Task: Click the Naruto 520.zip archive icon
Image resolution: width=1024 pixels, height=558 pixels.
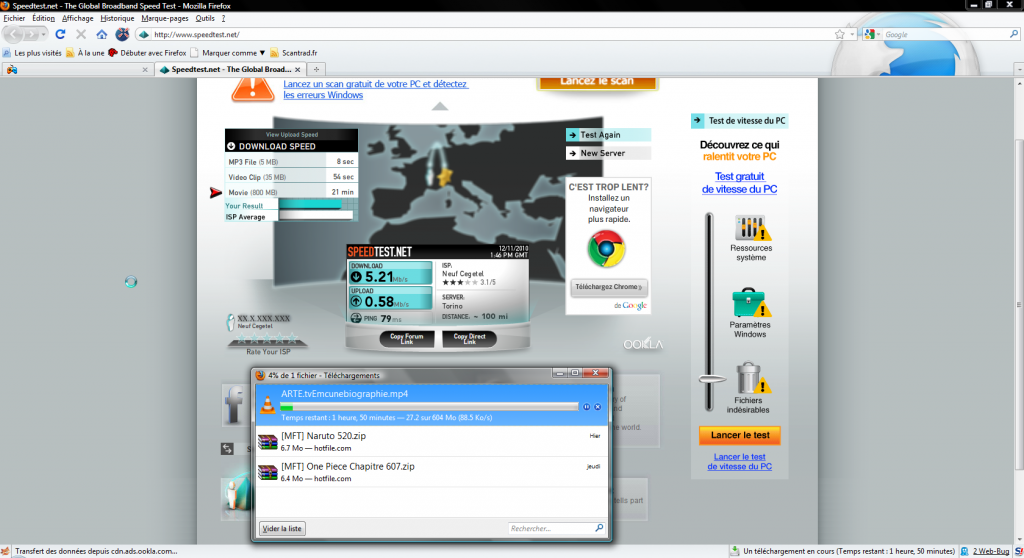Action: 267,442
